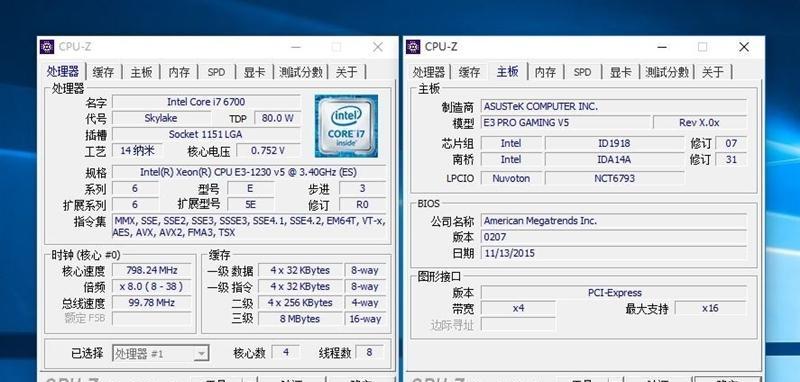
Task: Switch to 测試分數 tab in left window
Action: (x=301, y=72)
